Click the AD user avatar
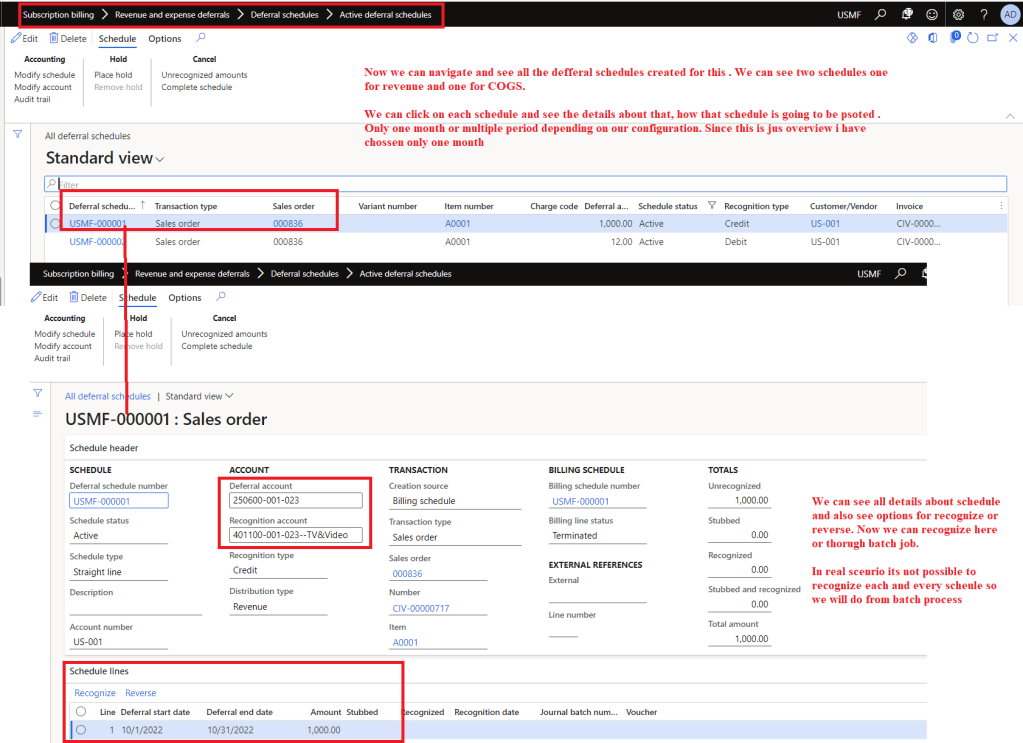Viewport: 1023px width, 743px height. click(1009, 15)
